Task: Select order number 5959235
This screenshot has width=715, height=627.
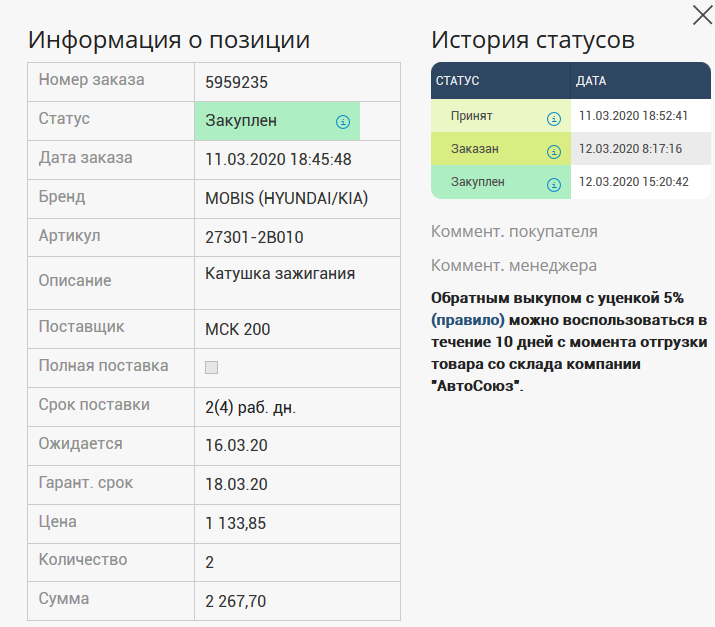Action: point(236,82)
